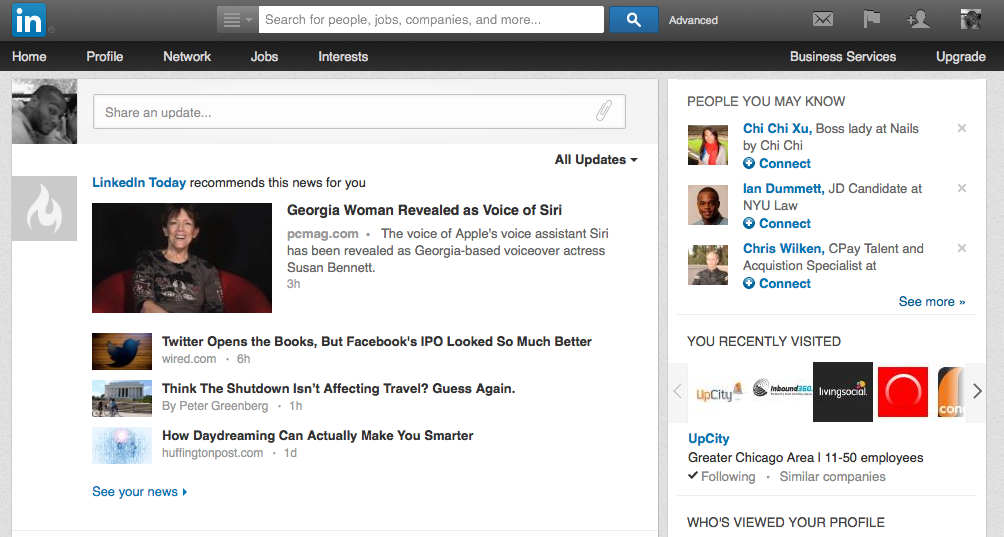Click Who's Viewed Your Profile heading
1004x537 pixels.
(x=786, y=522)
